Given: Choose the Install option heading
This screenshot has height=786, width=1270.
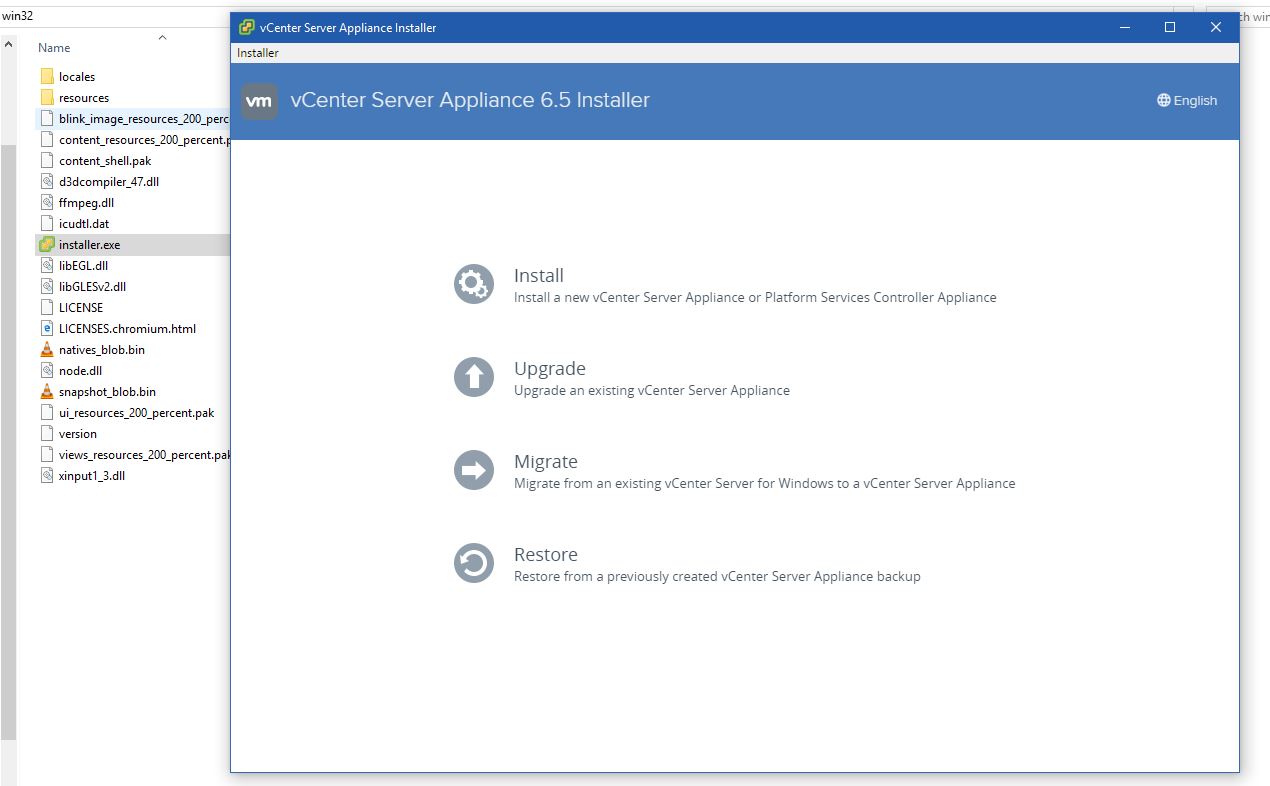Looking at the screenshot, I should click(x=539, y=275).
